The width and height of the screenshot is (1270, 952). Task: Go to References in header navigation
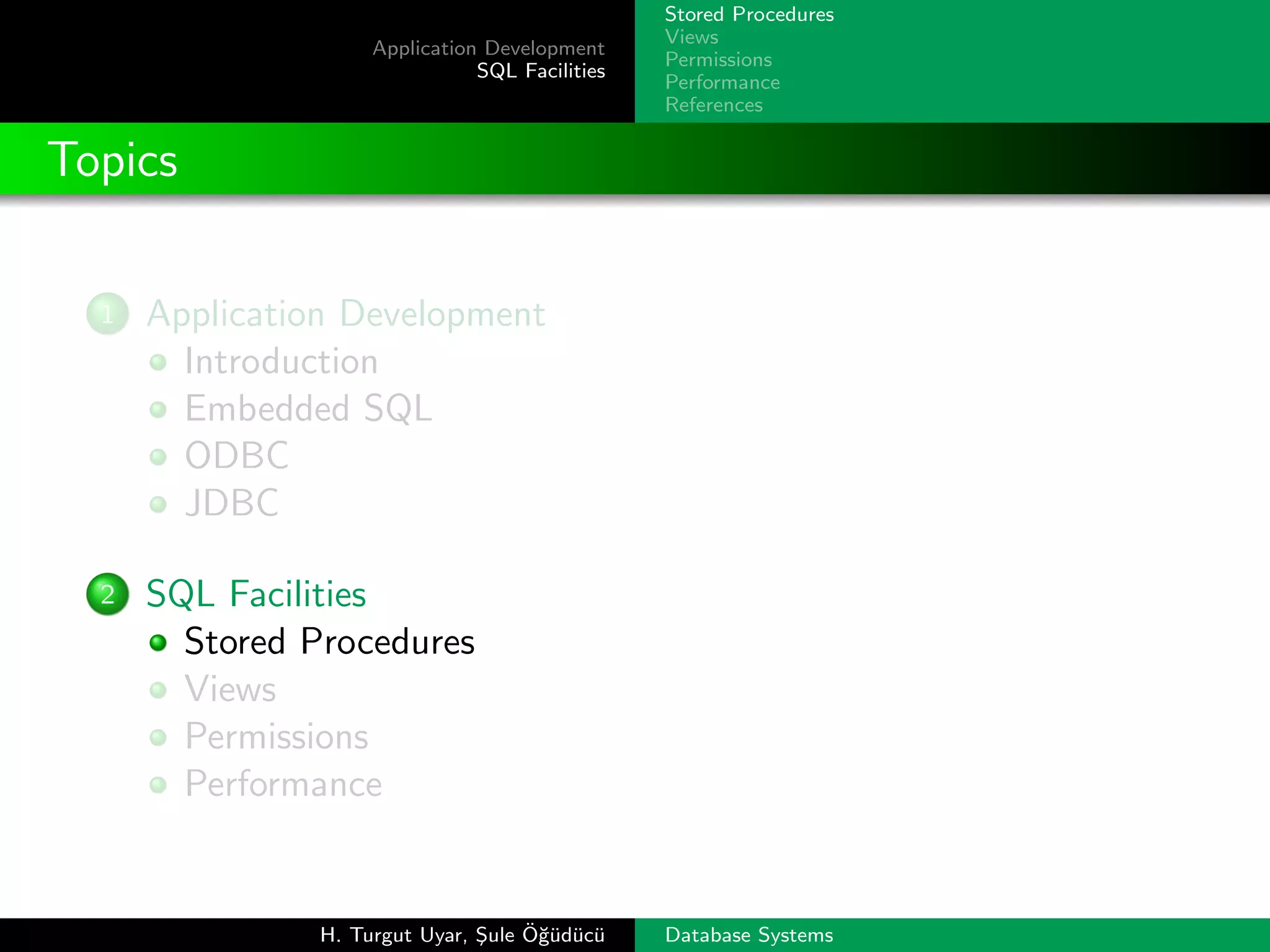point(714,105)
